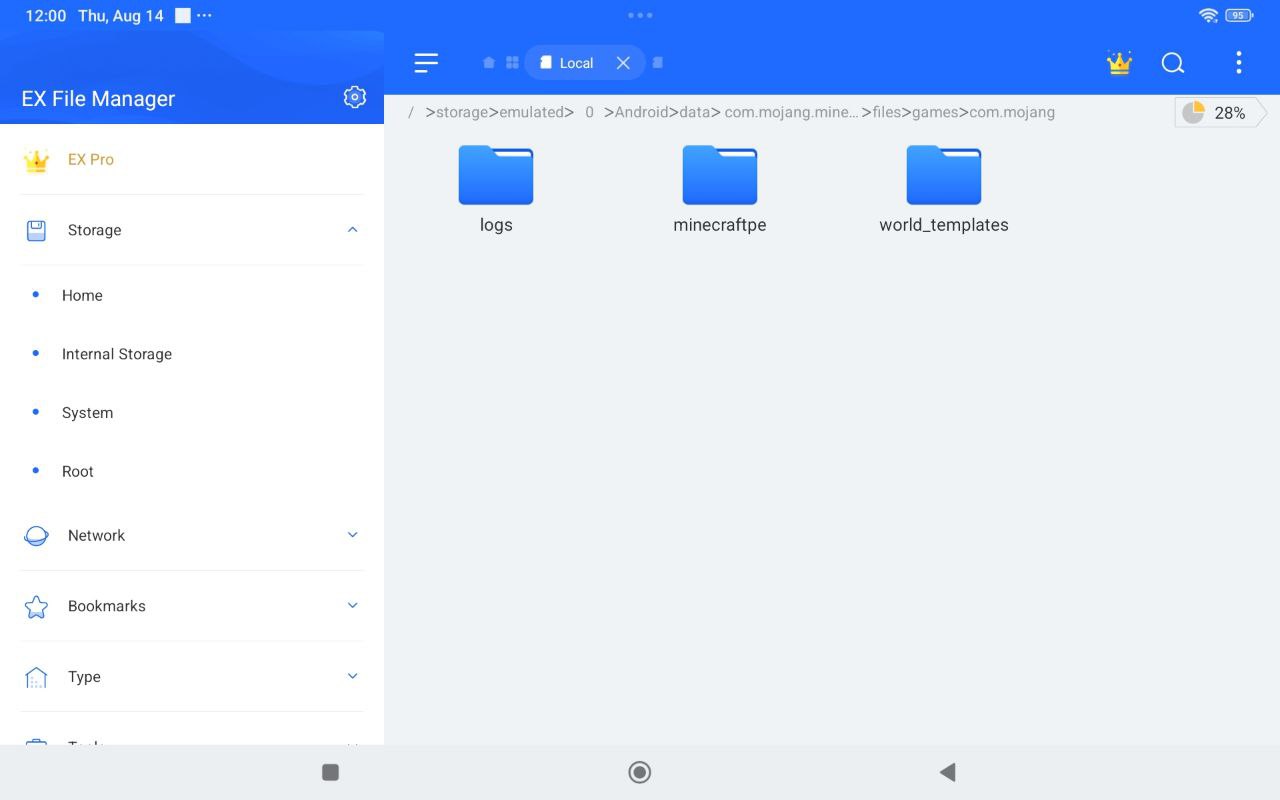Open the grid windows tab icon

[x=512, y=63]
